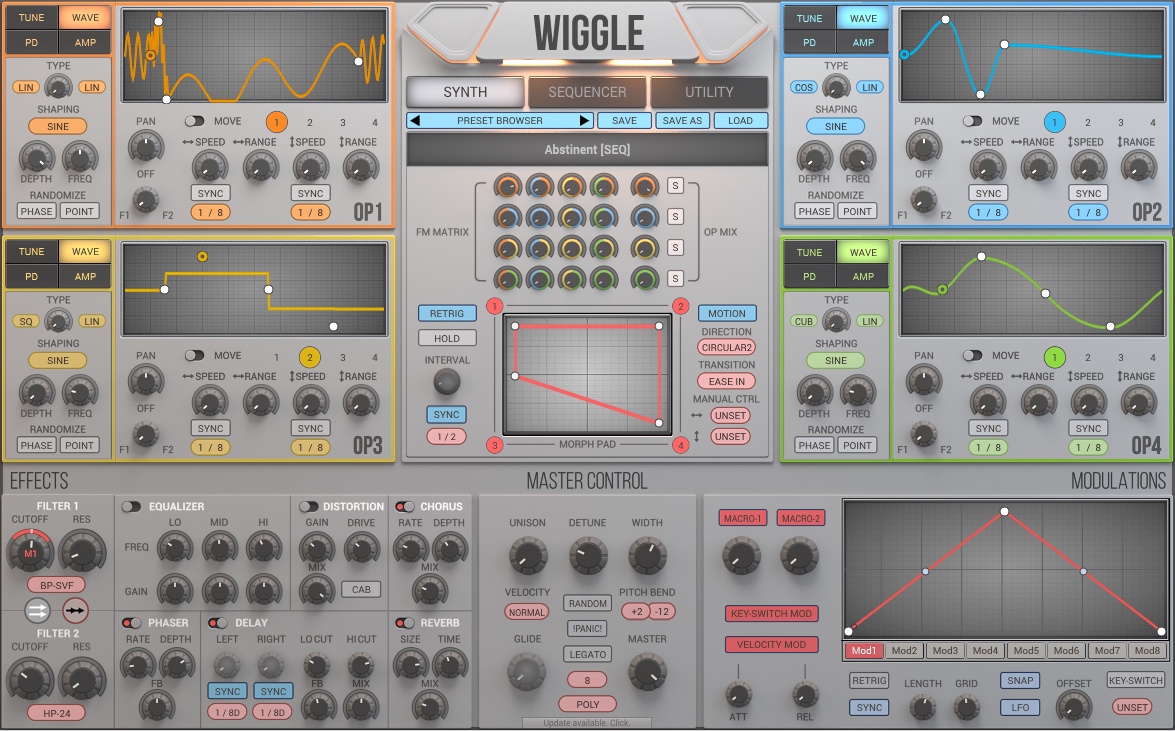Click OP1 randomize PHASE button
The image size is (1175, 731).
[x=37, y=211]
